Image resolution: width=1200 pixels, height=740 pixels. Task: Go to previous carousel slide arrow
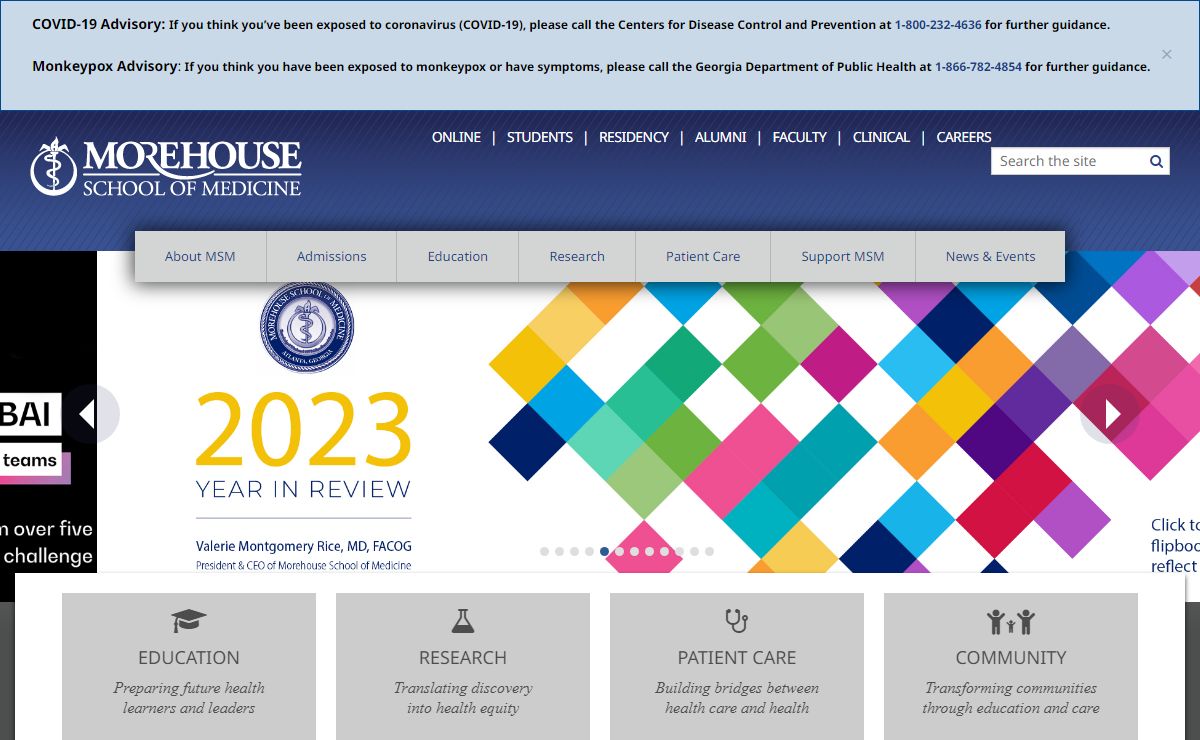click(89, 414)
